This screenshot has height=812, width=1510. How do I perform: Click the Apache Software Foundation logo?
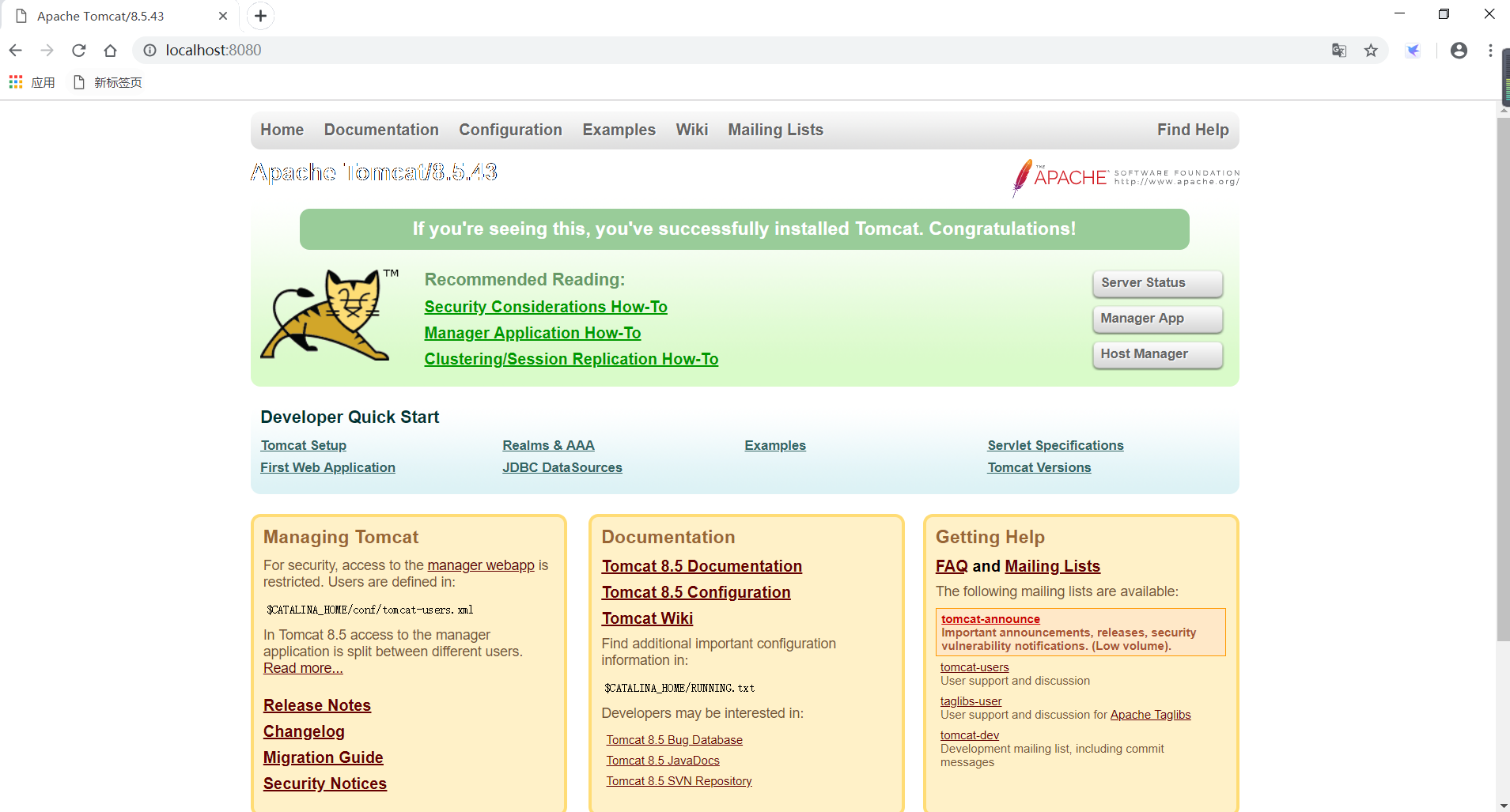click(x=1126, y=177)
